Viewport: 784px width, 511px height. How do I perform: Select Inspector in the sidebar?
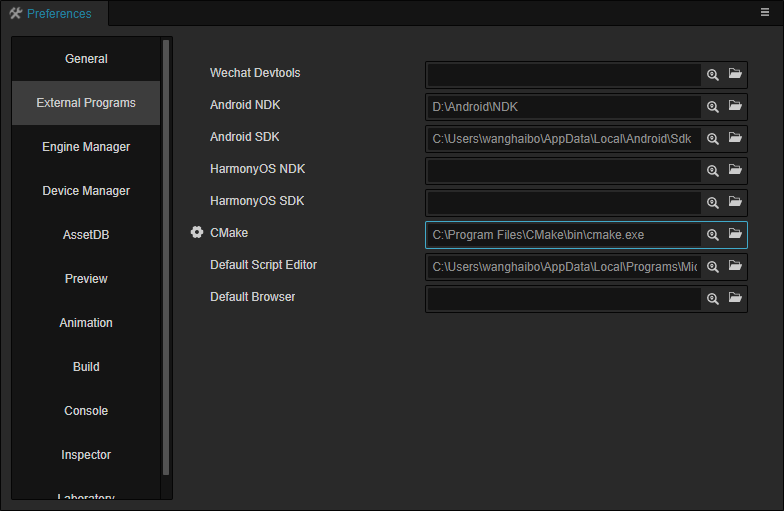(x=86, y=455)
